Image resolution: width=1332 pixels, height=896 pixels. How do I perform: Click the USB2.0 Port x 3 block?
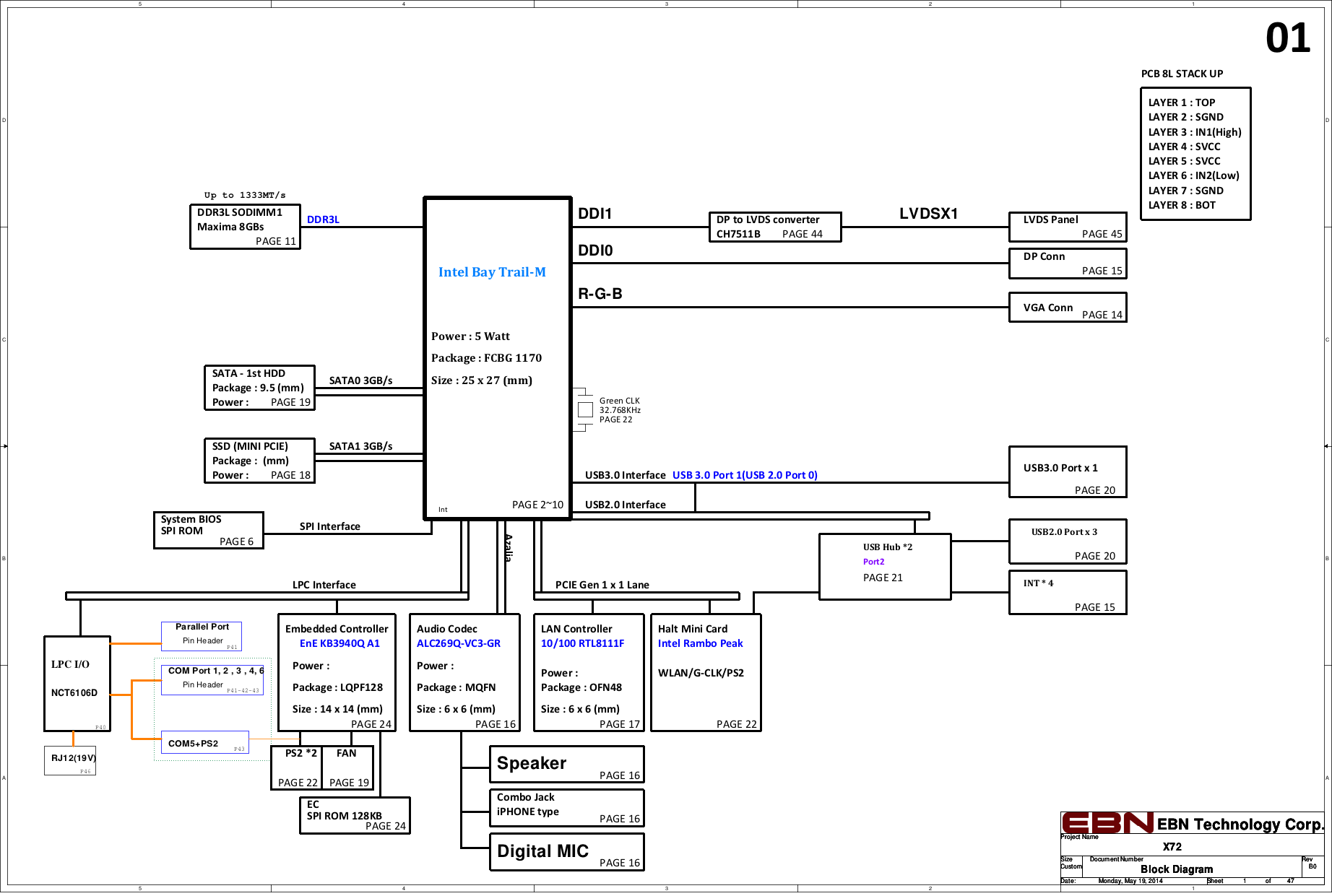pyautogui.click(x=1068, y=541)
